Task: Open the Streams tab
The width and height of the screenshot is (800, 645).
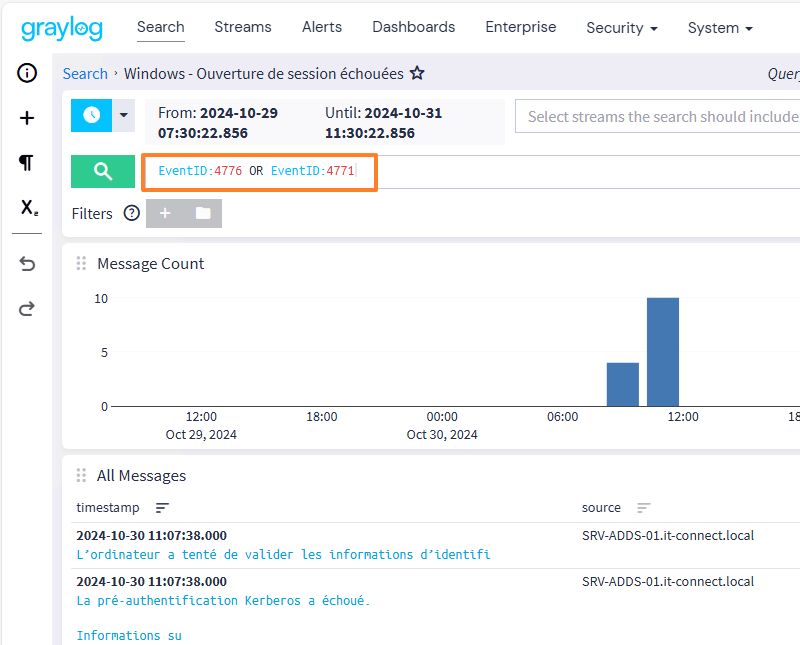Action: coord(243,27)
